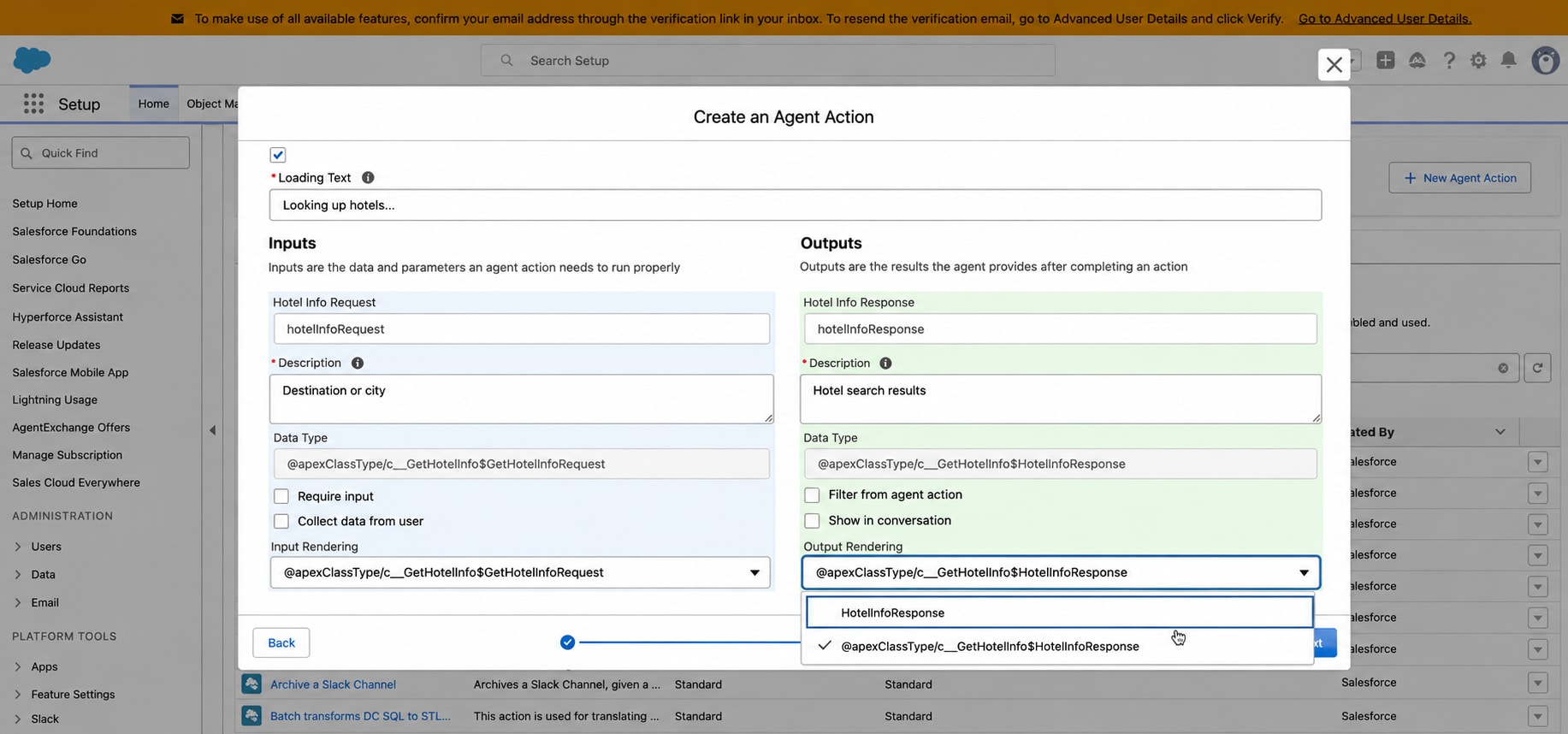Open the notifications bell

(x=1509, y=60)
